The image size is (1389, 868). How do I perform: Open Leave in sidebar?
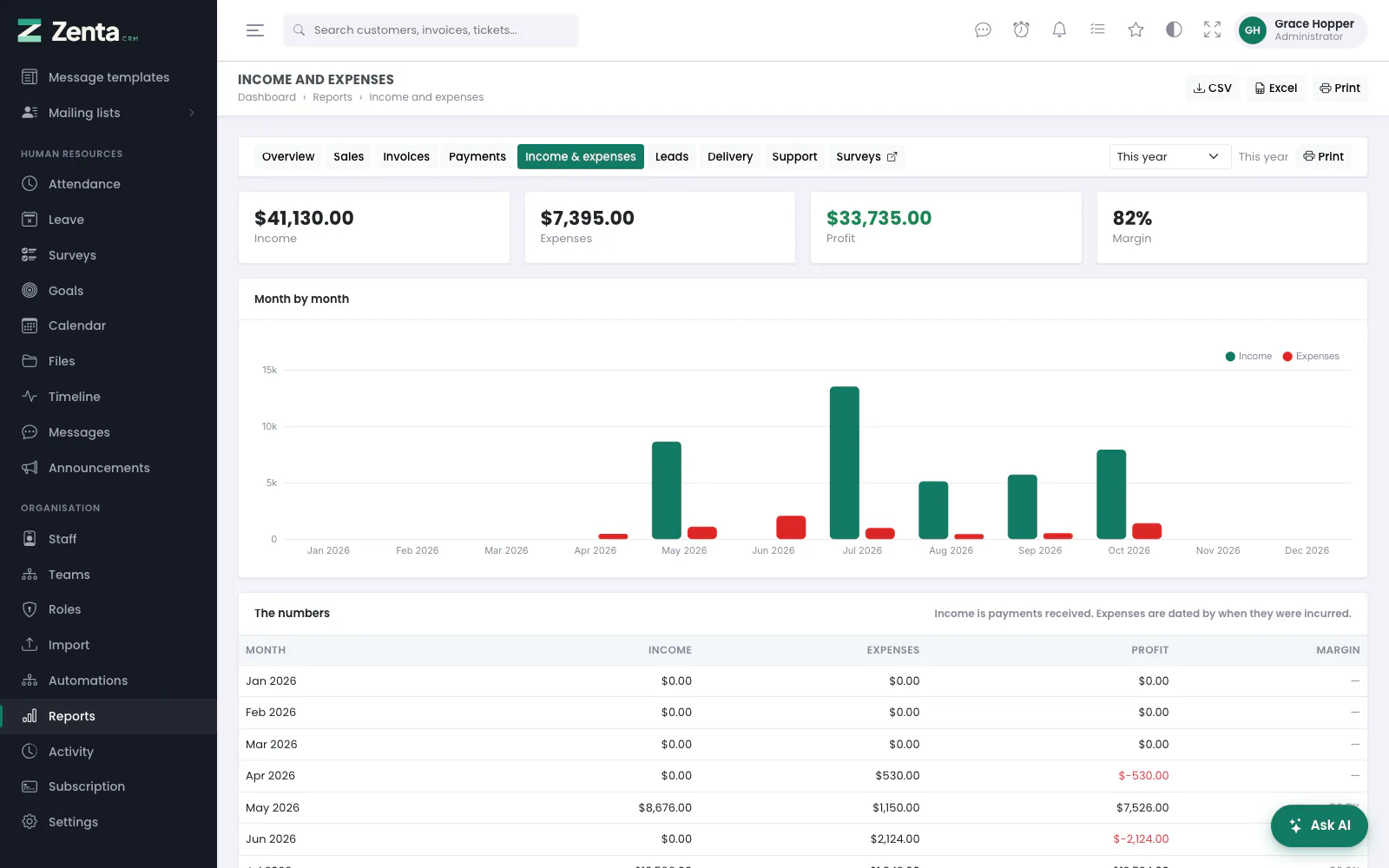(x=109, y=220)
